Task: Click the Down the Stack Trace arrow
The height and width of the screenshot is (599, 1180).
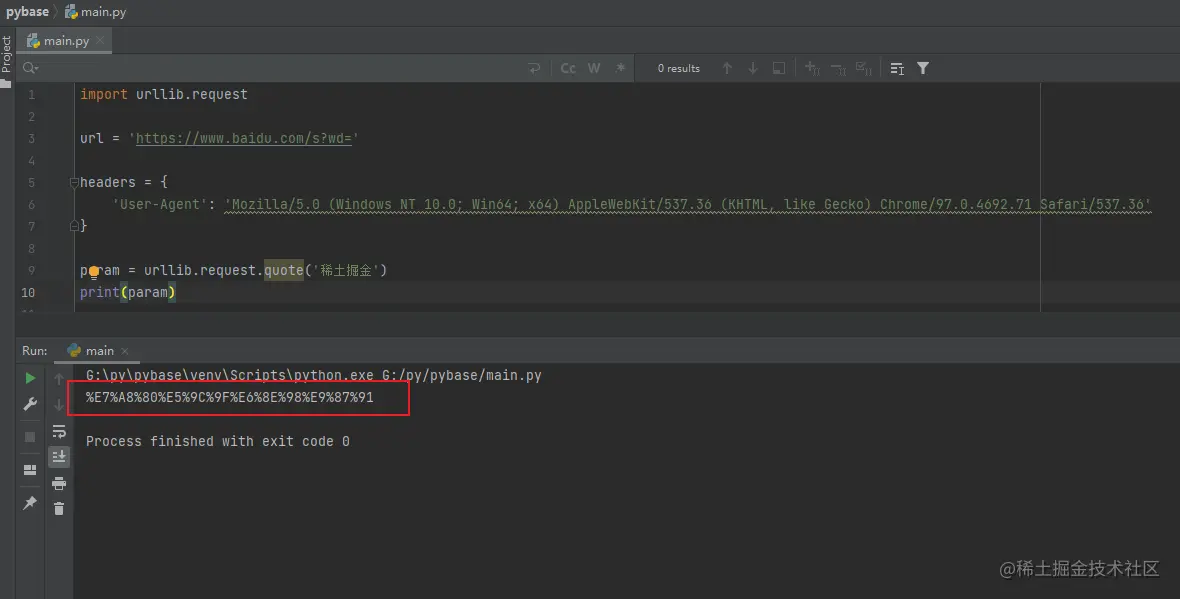Action: 59,405
